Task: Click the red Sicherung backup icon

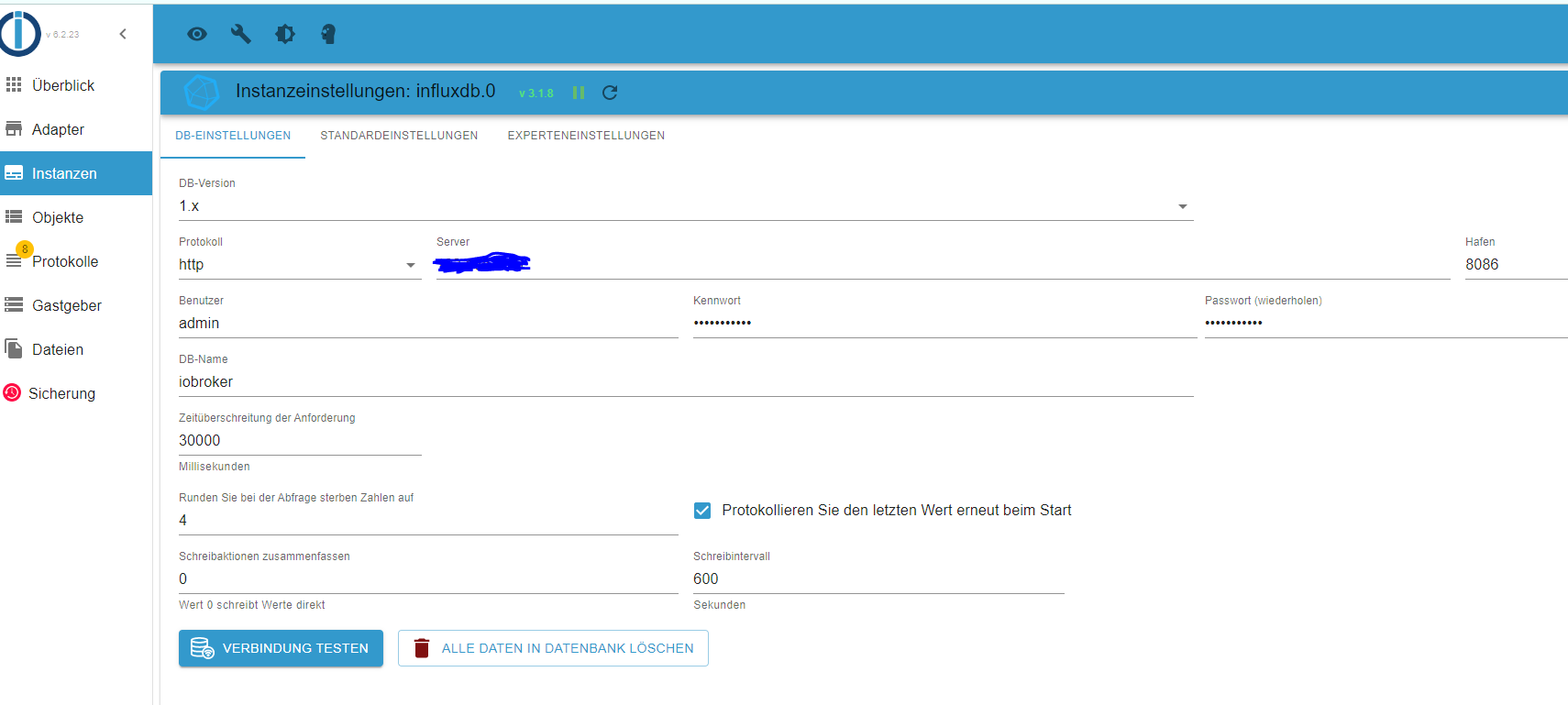Action: (x=12, y=392)
